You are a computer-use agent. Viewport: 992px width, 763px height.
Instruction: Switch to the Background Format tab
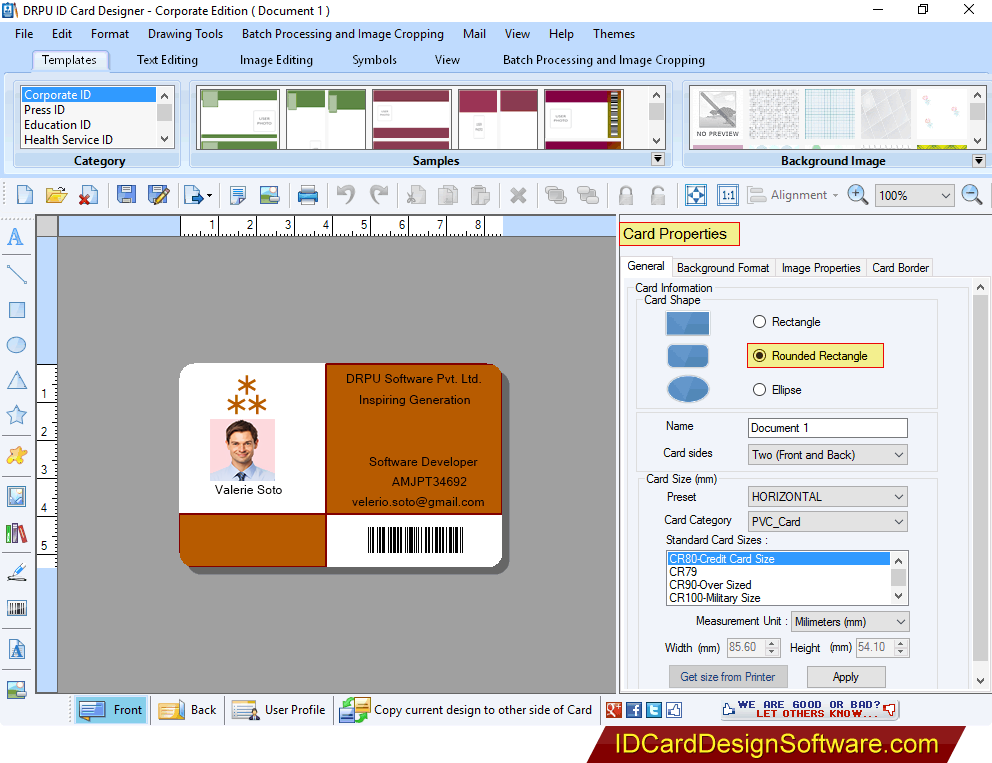pyautogui.click(x=722, y=267)
